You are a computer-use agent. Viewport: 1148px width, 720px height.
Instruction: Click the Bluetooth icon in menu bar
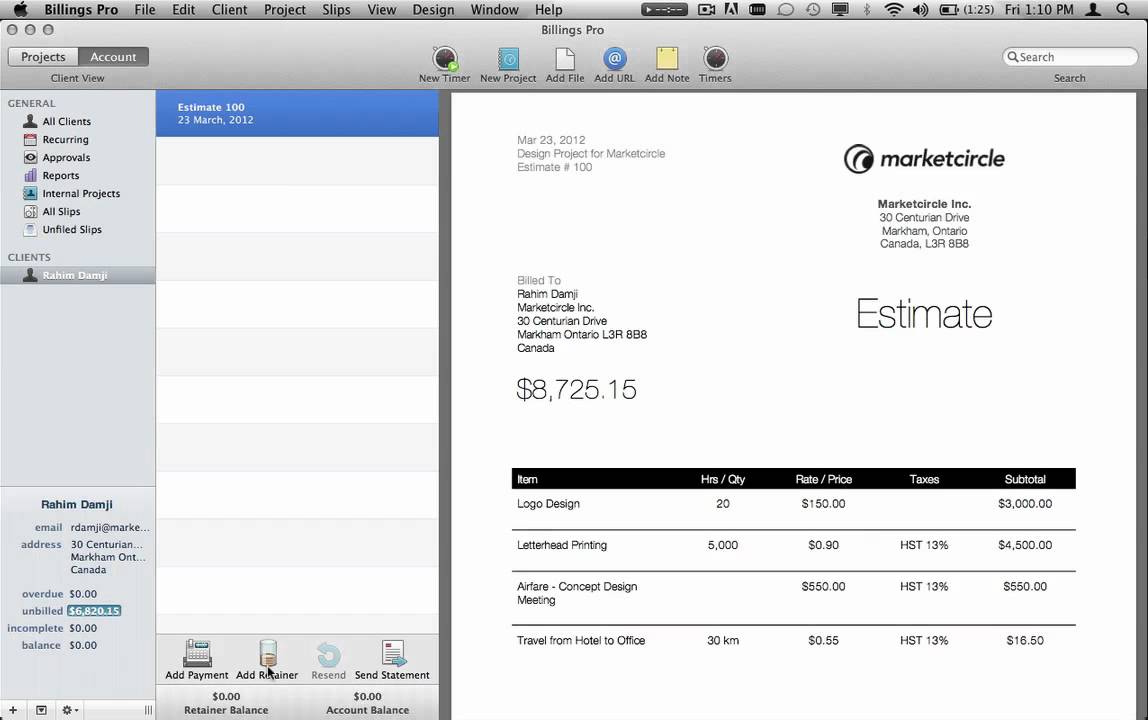[x=867, y=10]
